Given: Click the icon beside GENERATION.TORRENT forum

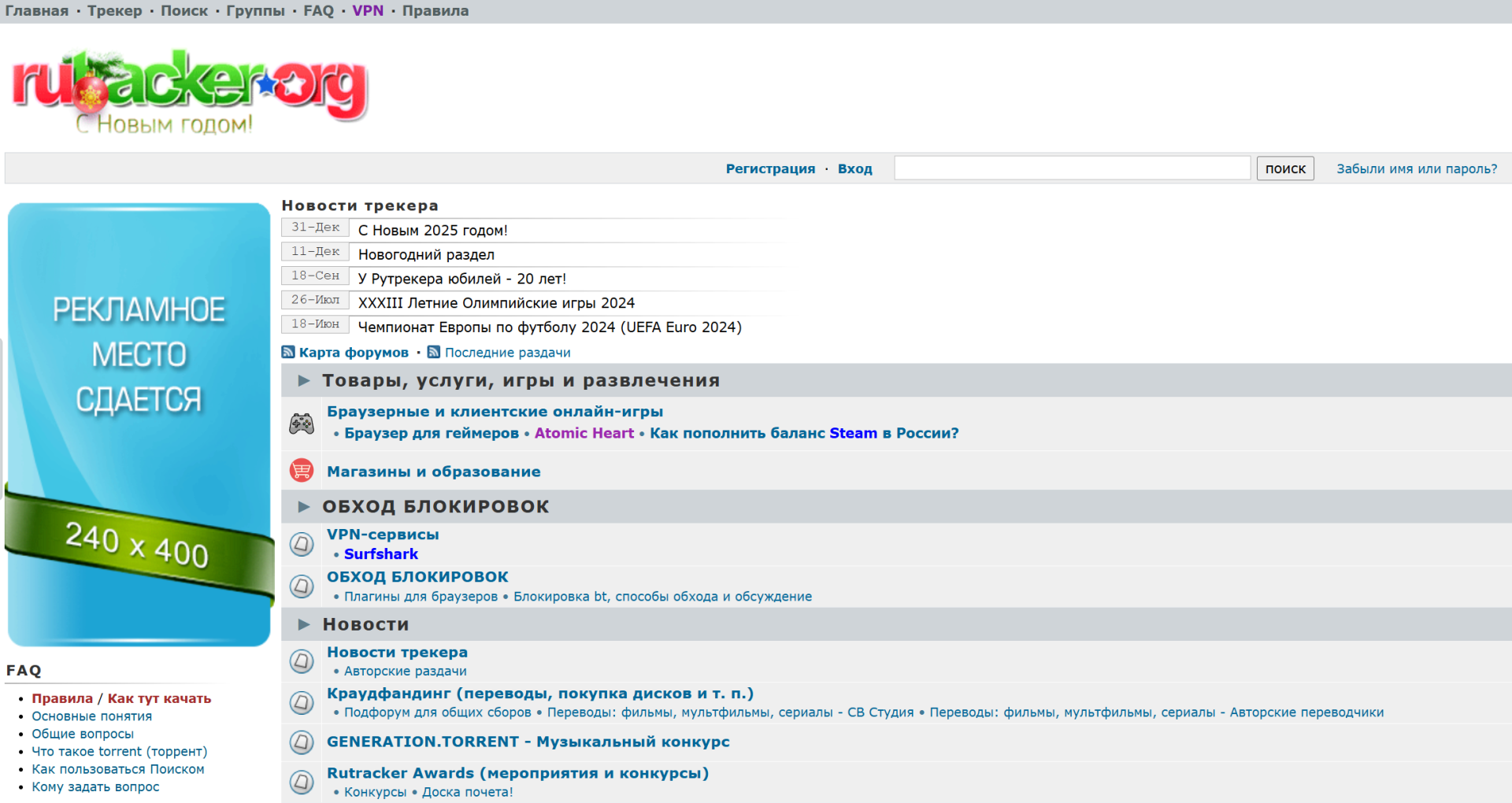Looking at the screenshot, I should (x=301, y=742).
